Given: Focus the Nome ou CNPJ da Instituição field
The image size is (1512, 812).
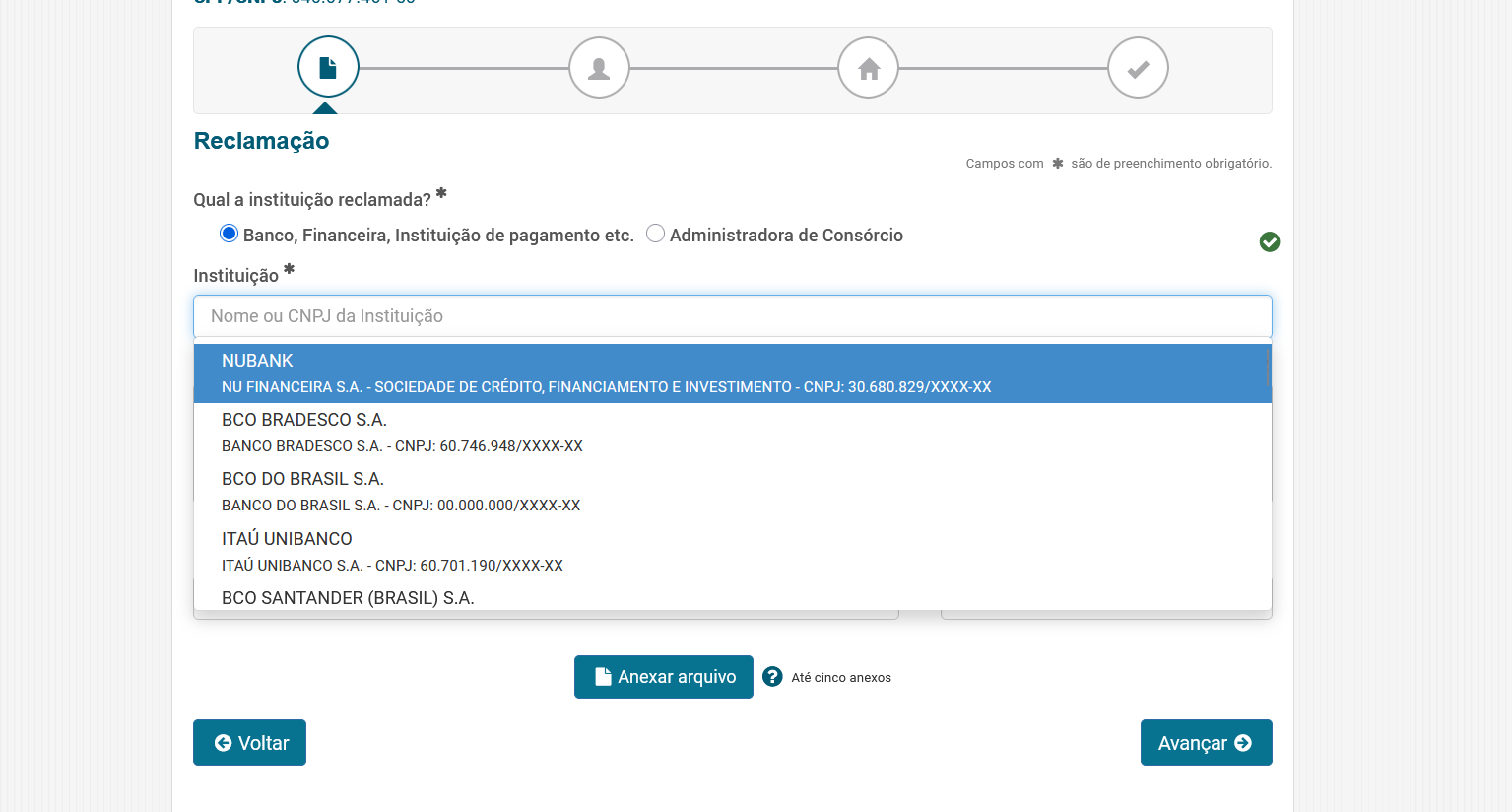Looking at the screenshot, I should pos(731,316).
